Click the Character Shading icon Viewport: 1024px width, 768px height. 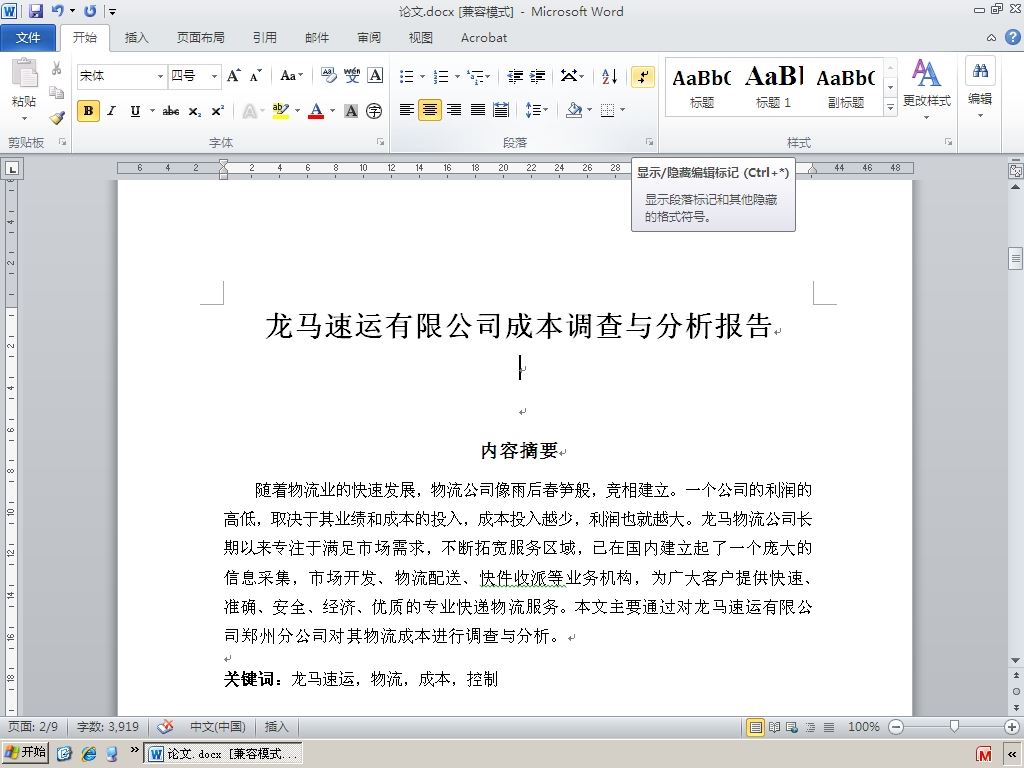[351, 111]
